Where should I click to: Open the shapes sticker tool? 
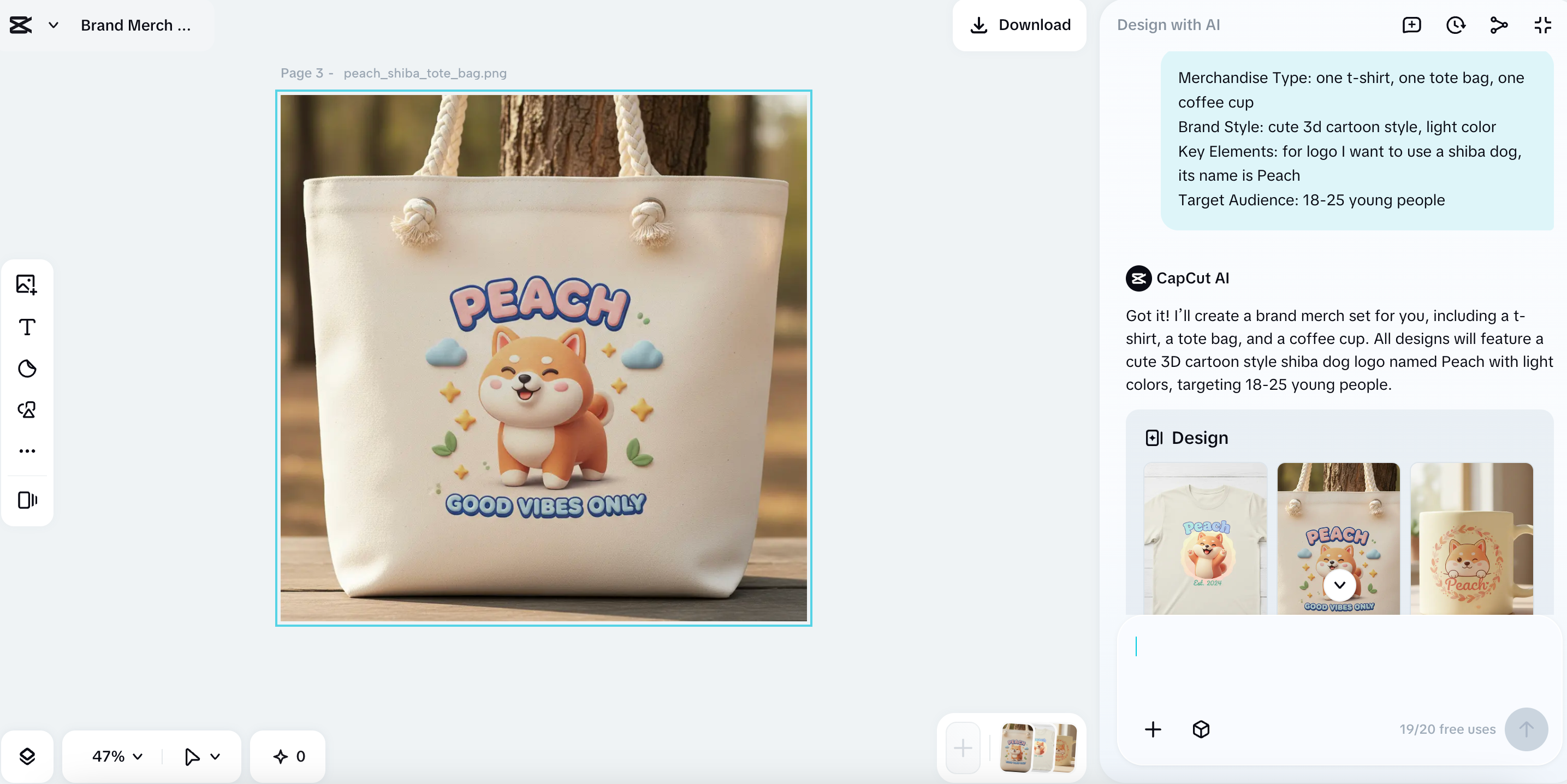point(27,369)
